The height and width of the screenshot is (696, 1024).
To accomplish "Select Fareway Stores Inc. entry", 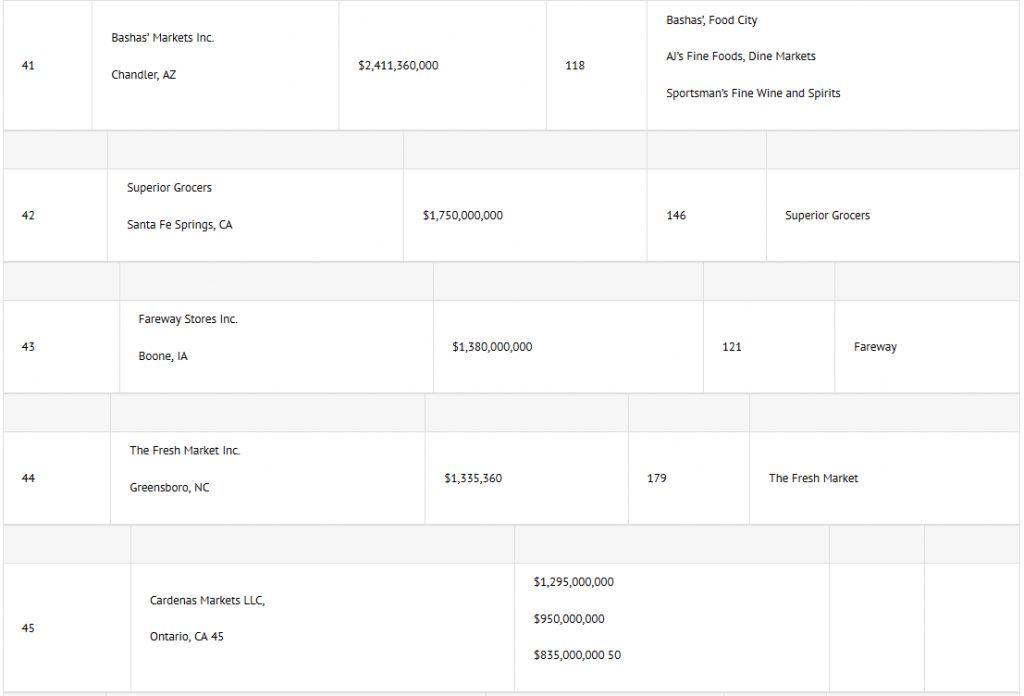I will [x=188, y=320].
